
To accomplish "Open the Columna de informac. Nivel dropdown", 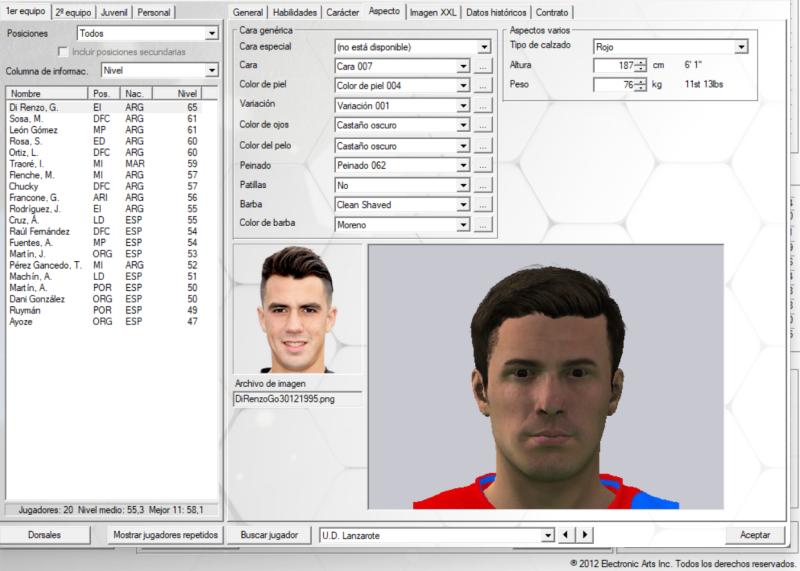I will coord(212,70).
